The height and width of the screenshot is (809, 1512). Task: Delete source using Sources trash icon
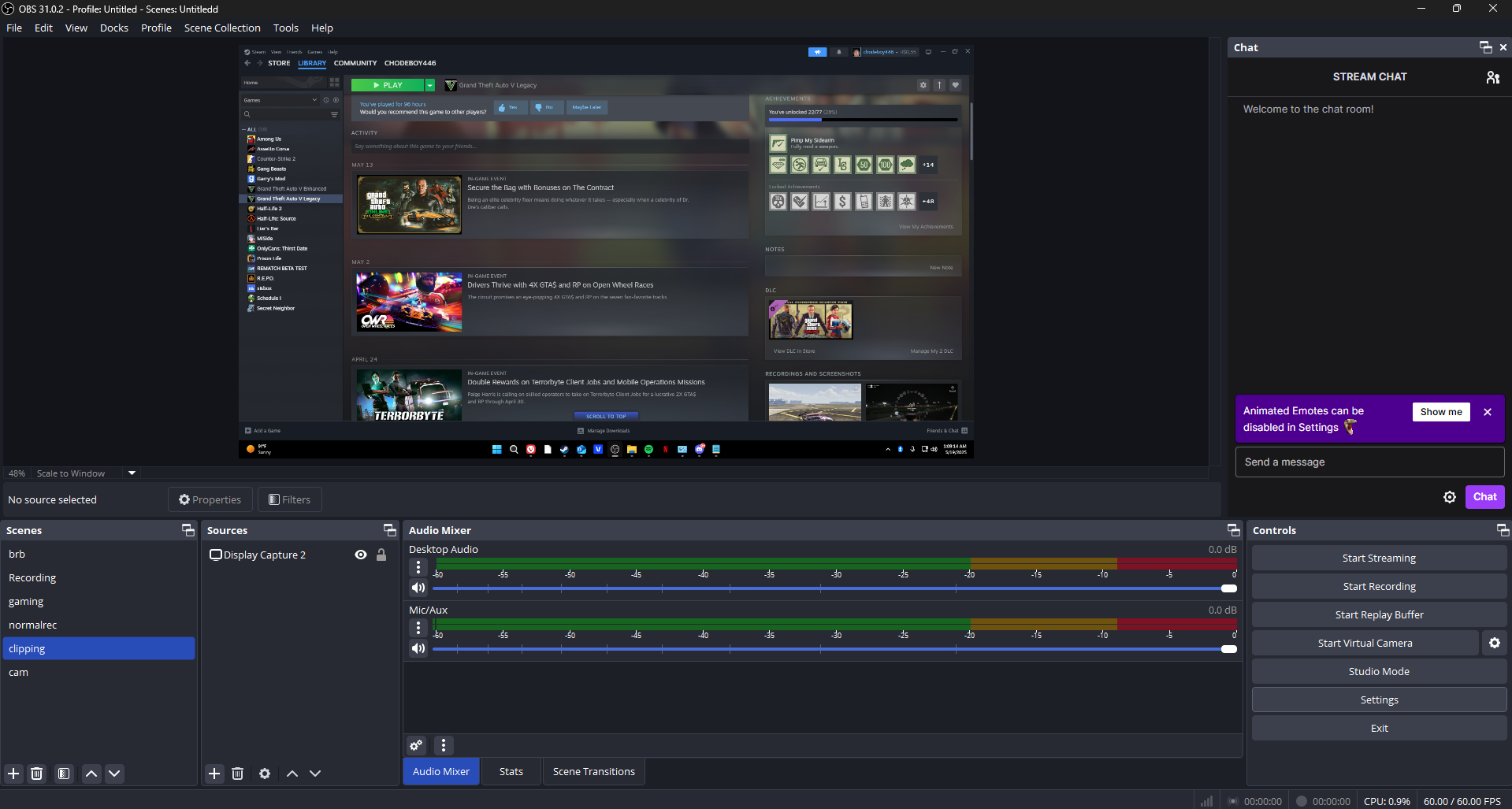(x=238, y=774)
